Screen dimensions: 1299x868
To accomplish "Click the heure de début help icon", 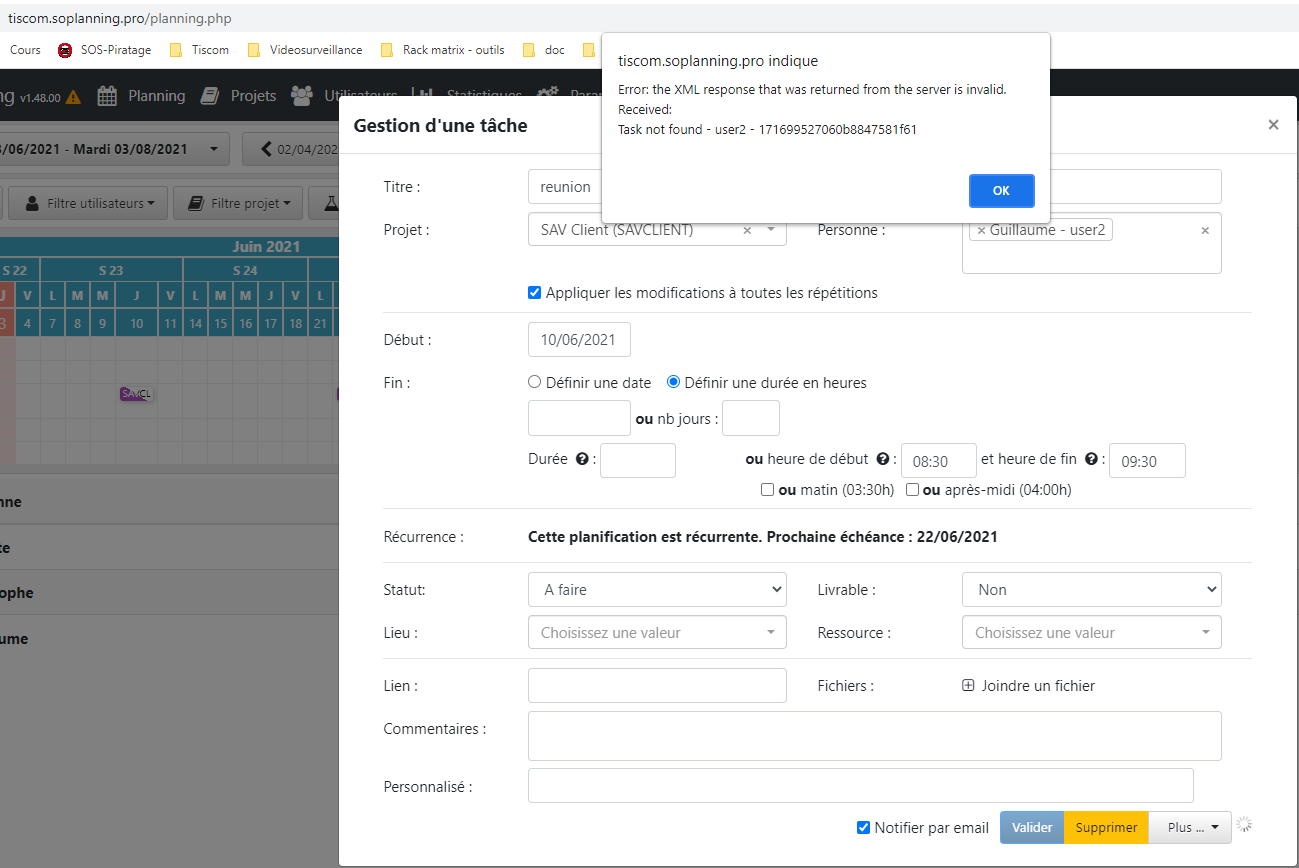I will coord(883,459).
